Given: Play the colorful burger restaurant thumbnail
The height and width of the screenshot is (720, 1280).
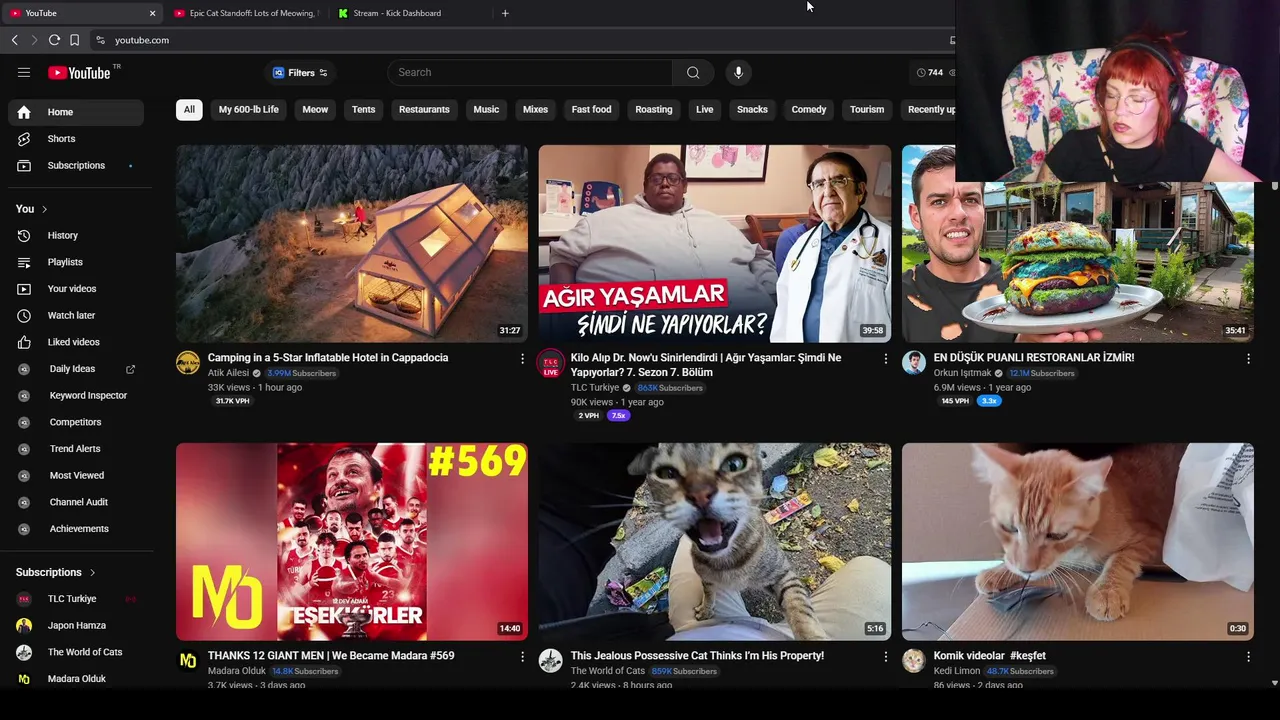Looking at the screenshot, I should [1078, 244].
